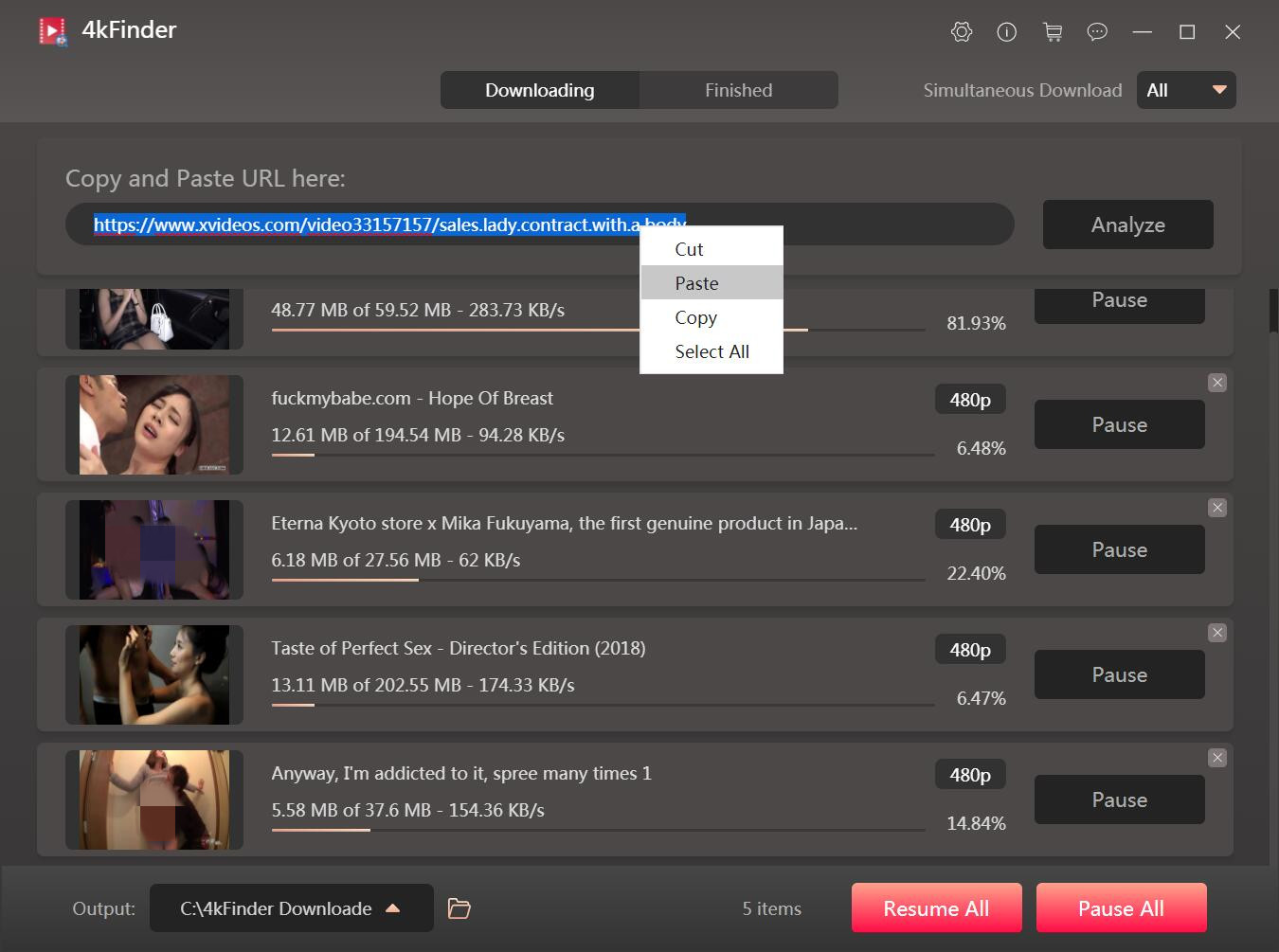The width and height of the screenshot is (1279, 952).
Task: Expand the Simultaneous Download dropdown
Action: [x=1186, y=90]
